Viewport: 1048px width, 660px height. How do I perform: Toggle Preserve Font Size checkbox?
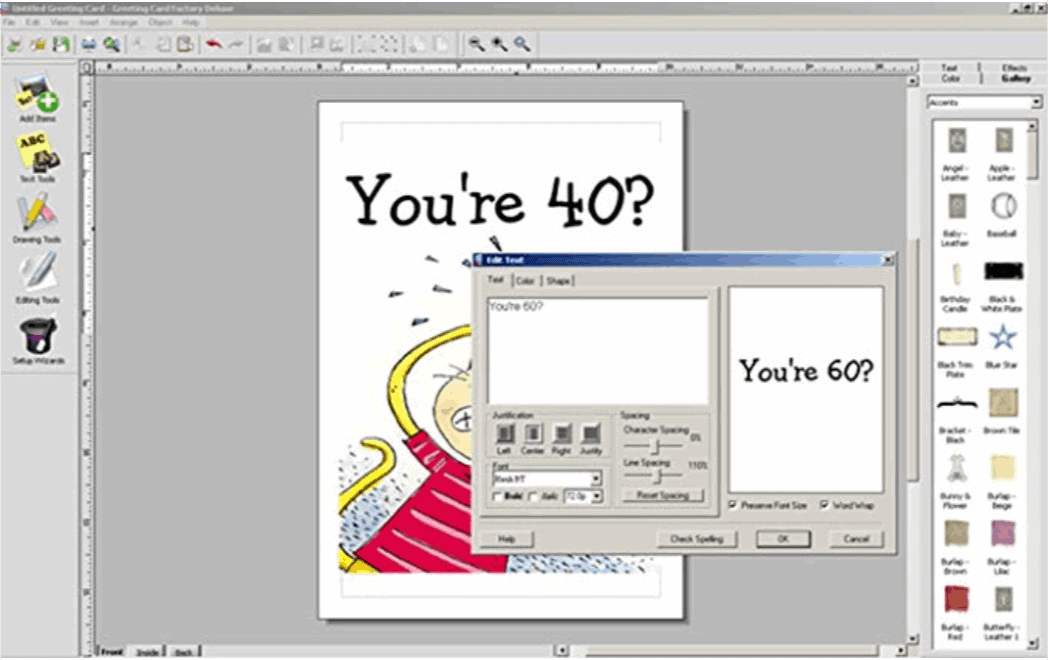coord(733,505)
